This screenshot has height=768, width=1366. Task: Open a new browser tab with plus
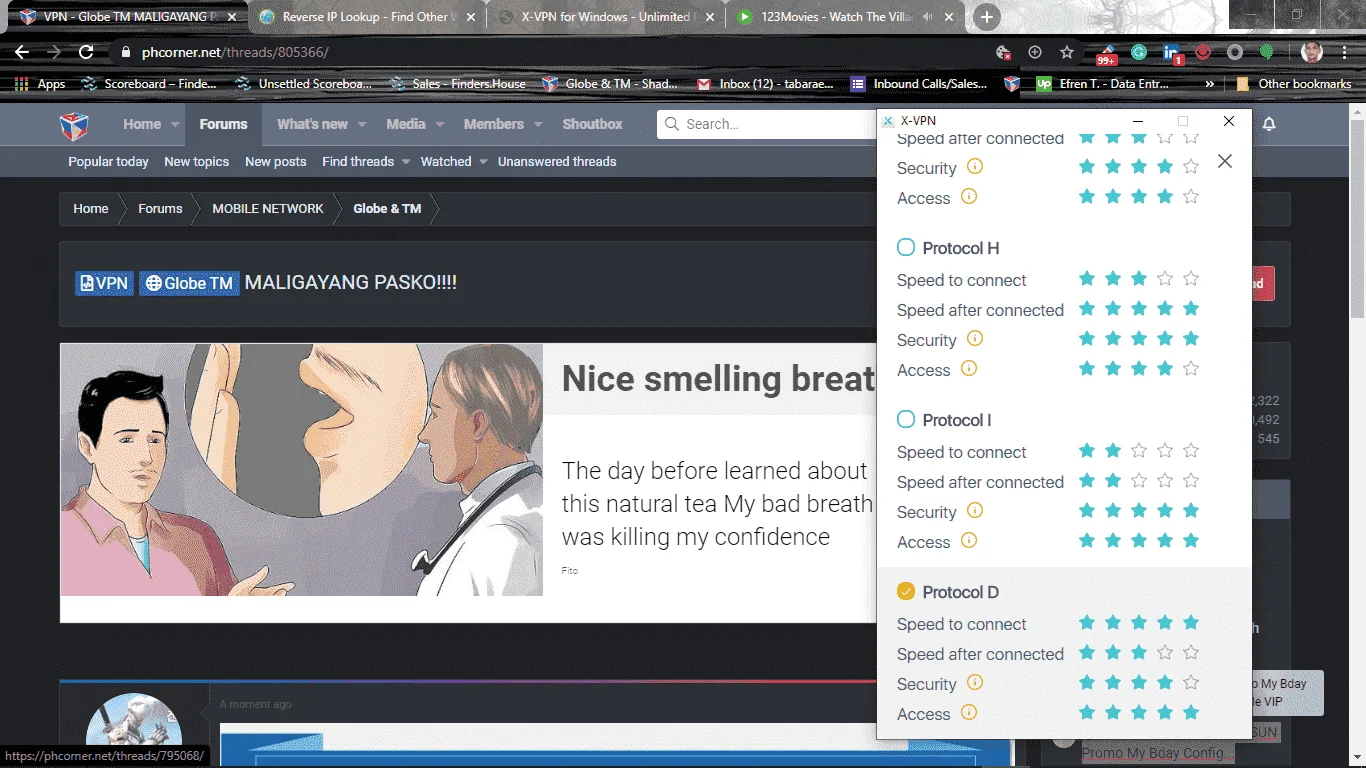986,17
